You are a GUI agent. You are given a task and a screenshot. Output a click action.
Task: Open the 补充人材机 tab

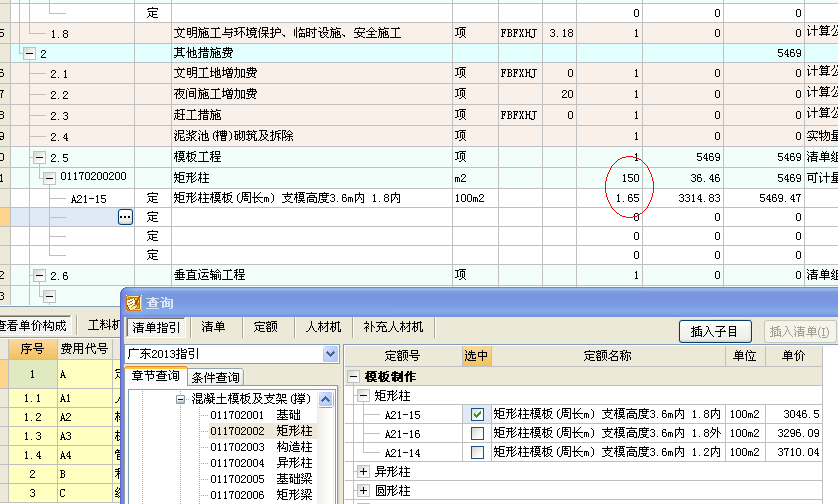coord(393,327)
